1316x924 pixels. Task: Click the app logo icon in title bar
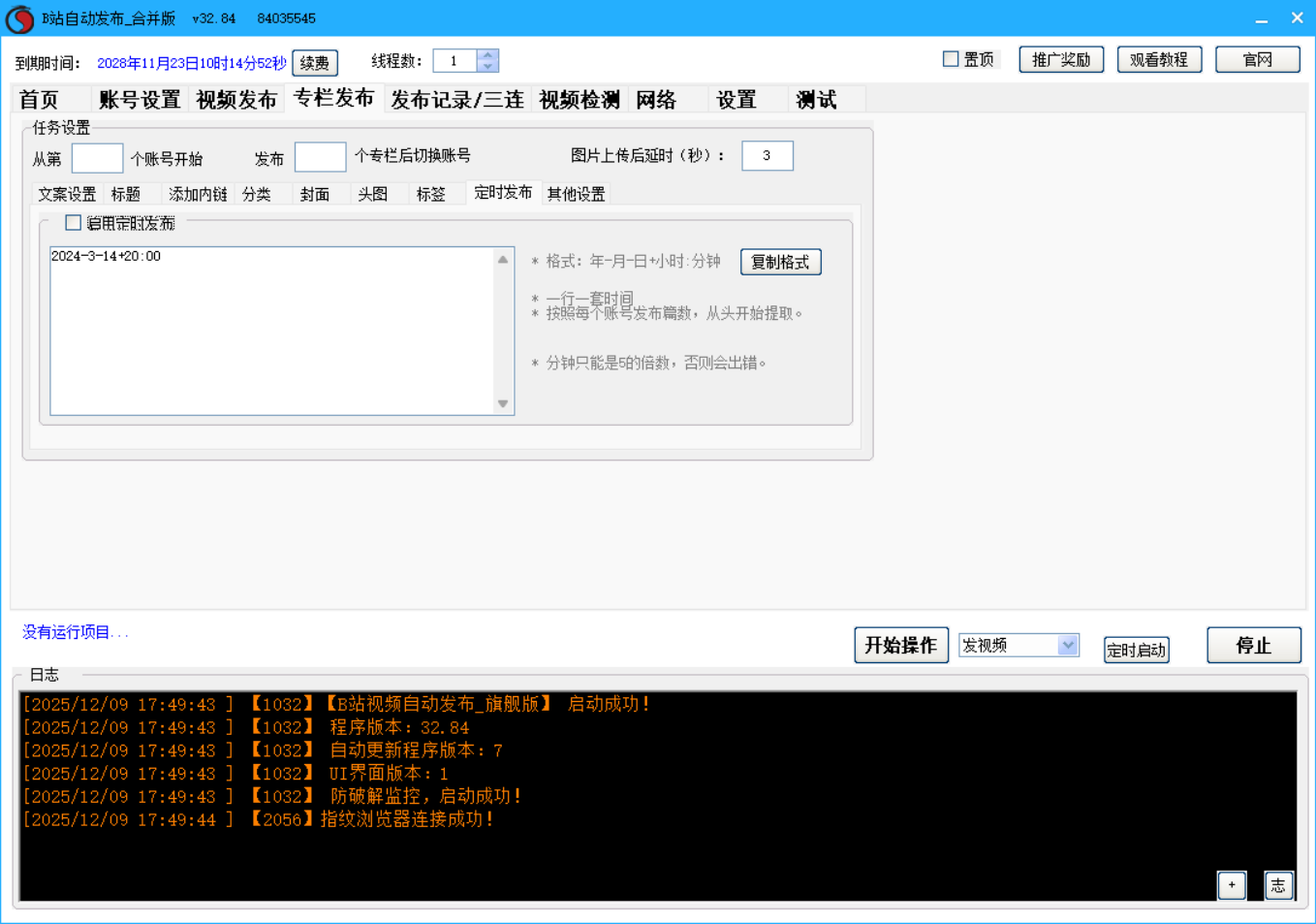coord(19,18)
